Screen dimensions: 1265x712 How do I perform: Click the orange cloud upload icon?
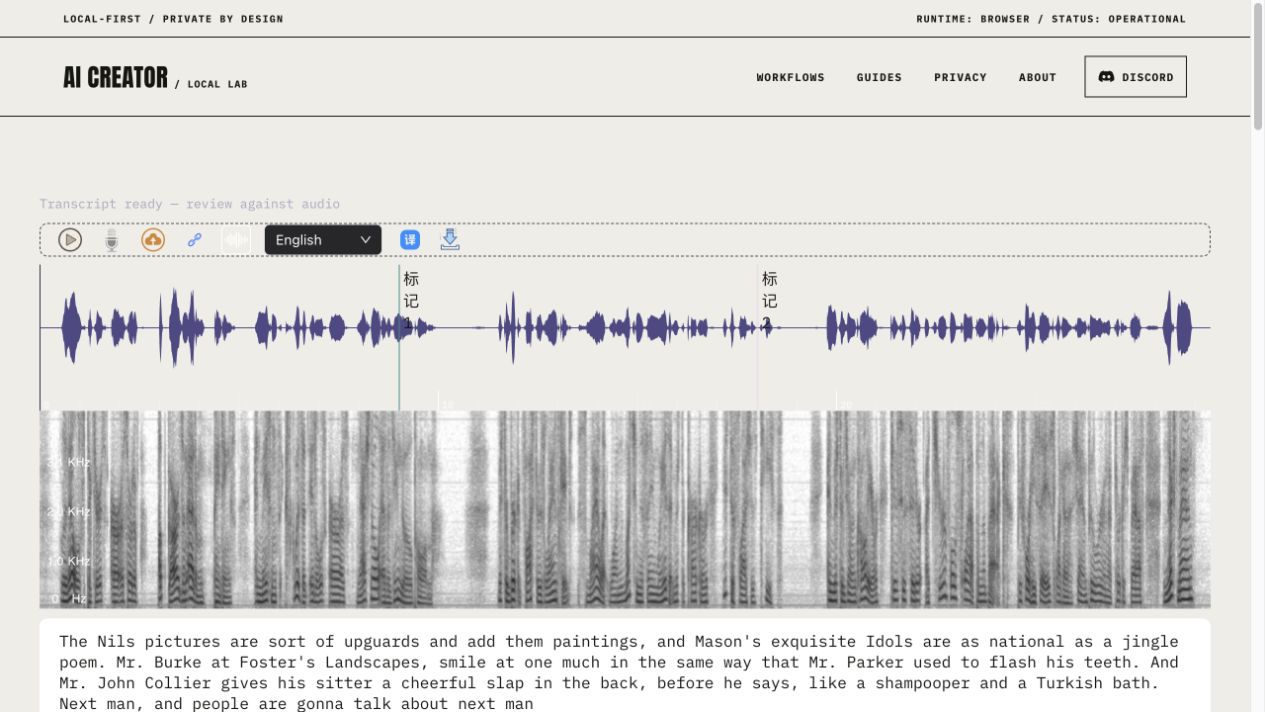click(x=153, y=240)
